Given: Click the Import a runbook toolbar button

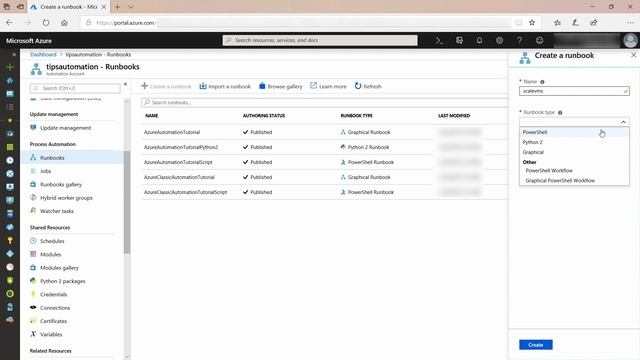Looking at the screenshot, I should [225, 86].
